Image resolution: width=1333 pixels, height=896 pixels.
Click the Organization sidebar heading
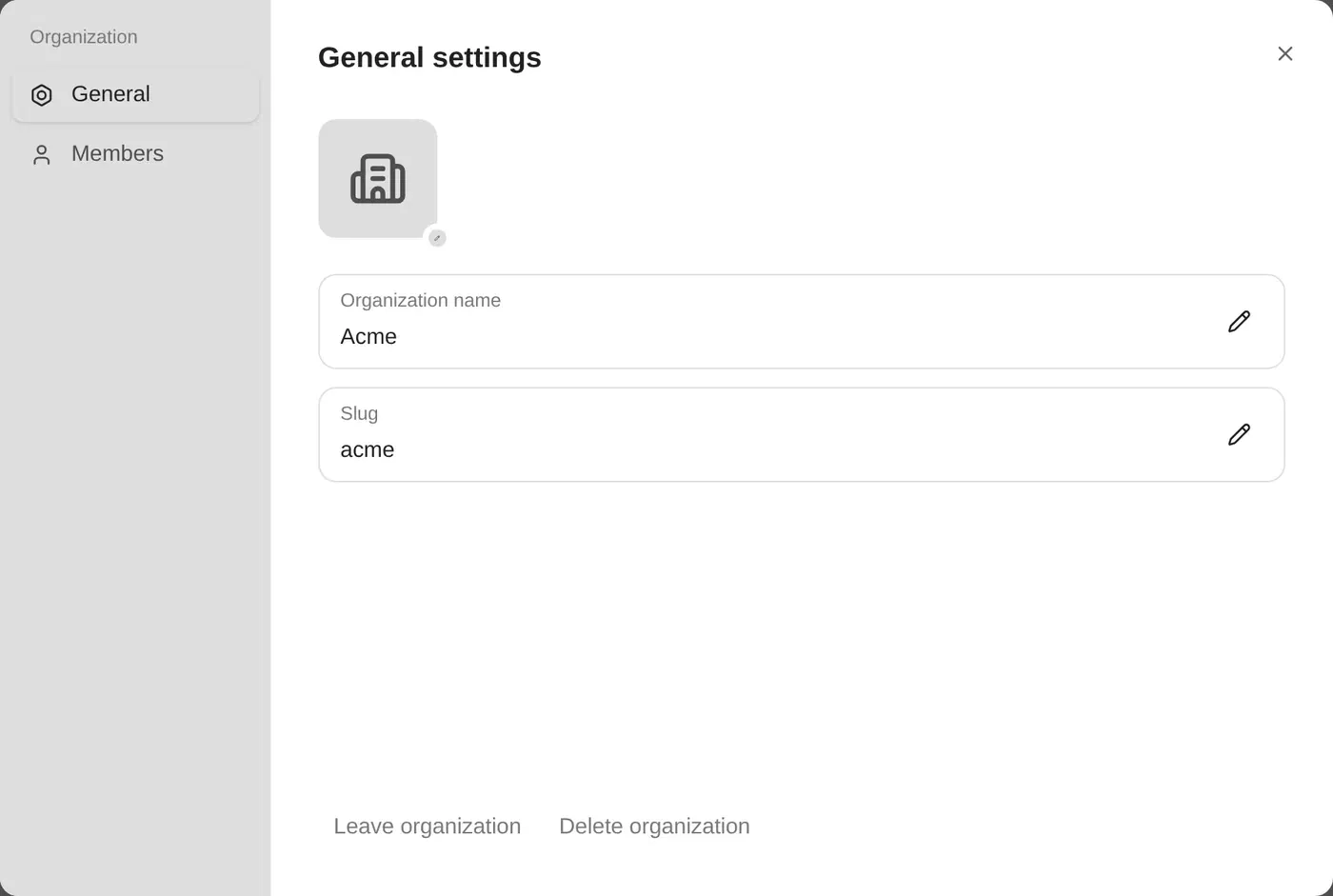(x=84, y=37)
